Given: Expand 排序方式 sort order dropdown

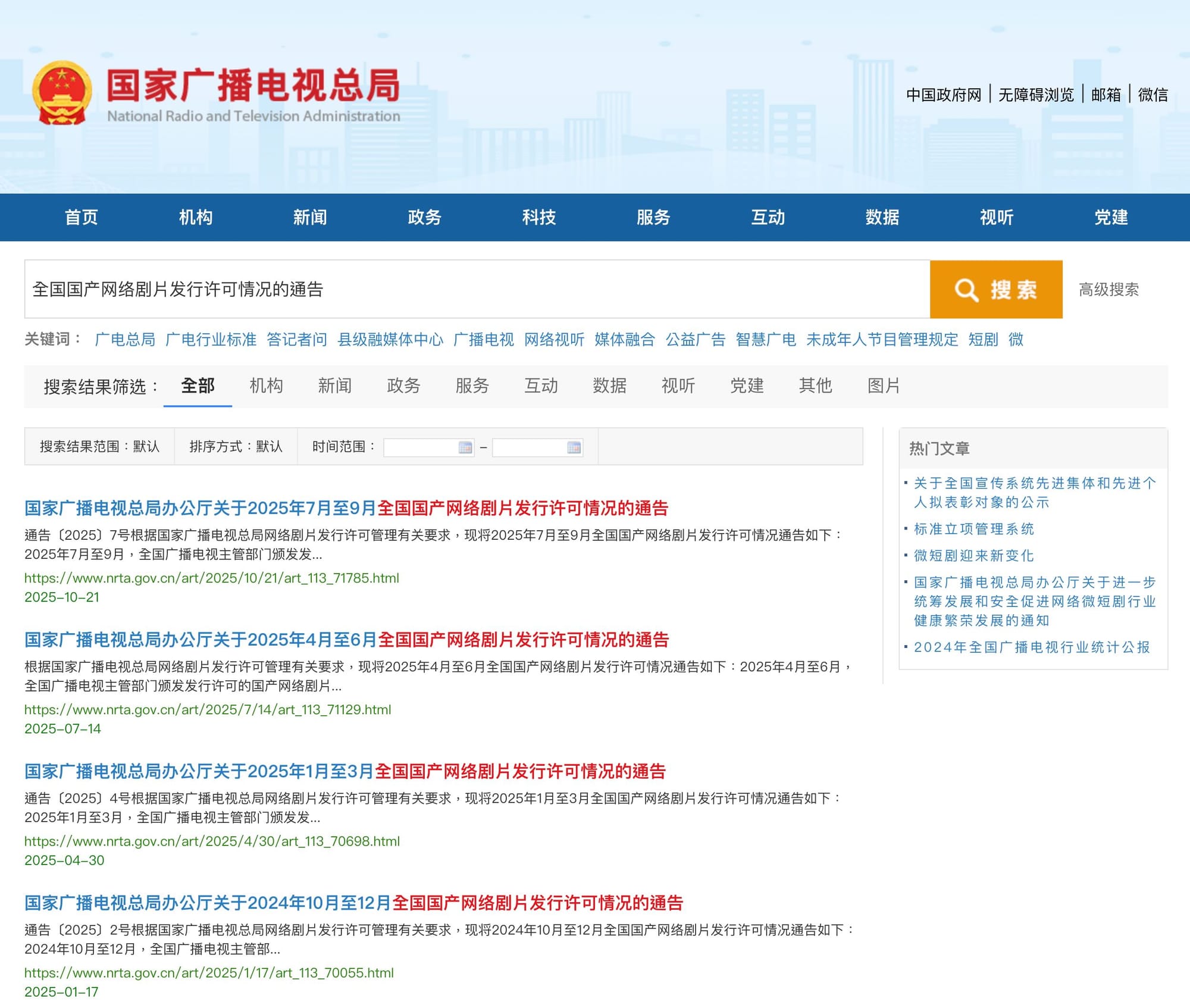Looking at the screenshot, I should coord(236,446).
